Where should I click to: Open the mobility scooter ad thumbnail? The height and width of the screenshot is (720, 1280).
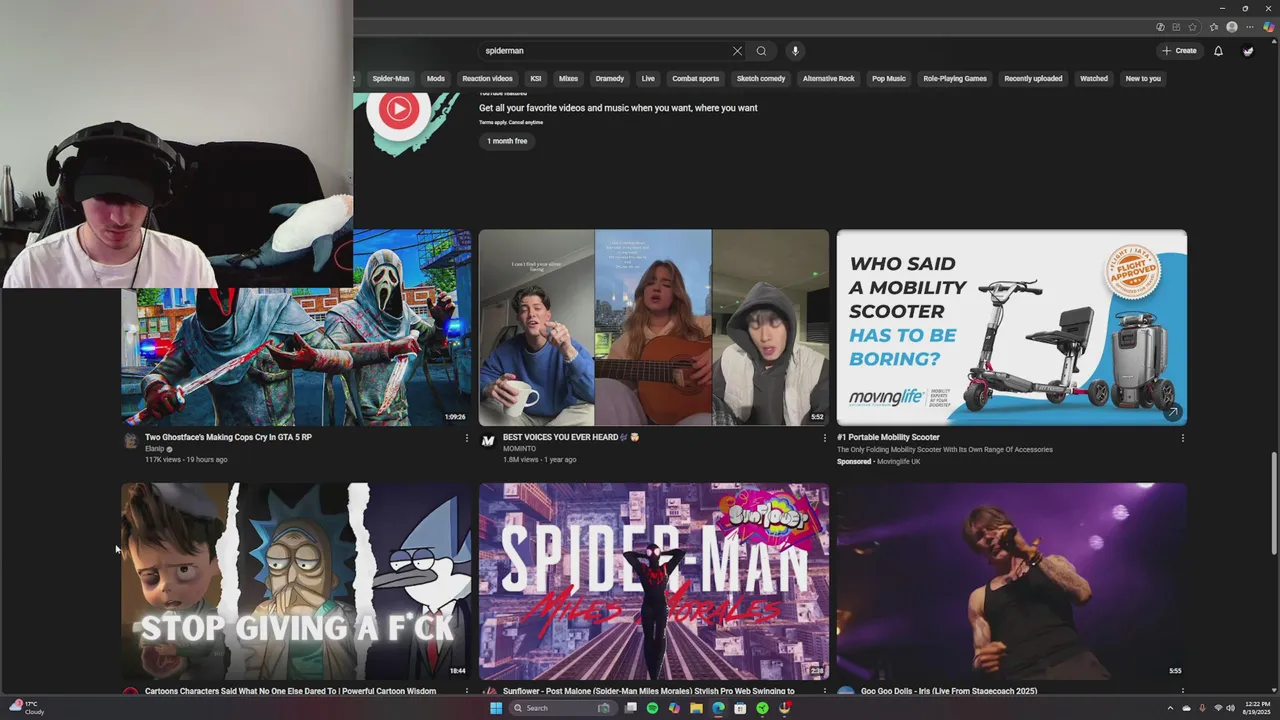point(1012,328)
